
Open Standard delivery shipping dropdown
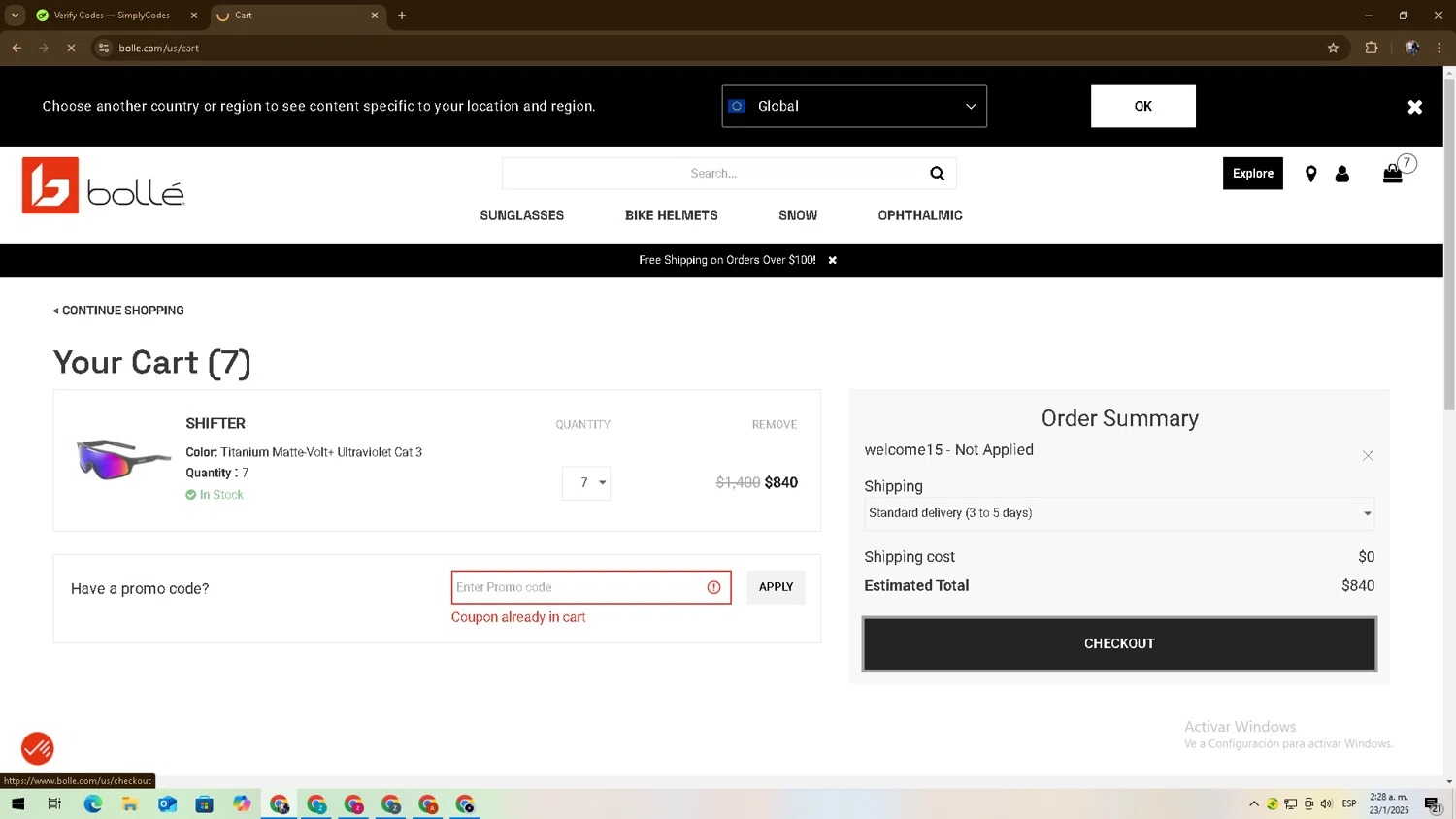pyautogui.click(x=1119, y=513)
